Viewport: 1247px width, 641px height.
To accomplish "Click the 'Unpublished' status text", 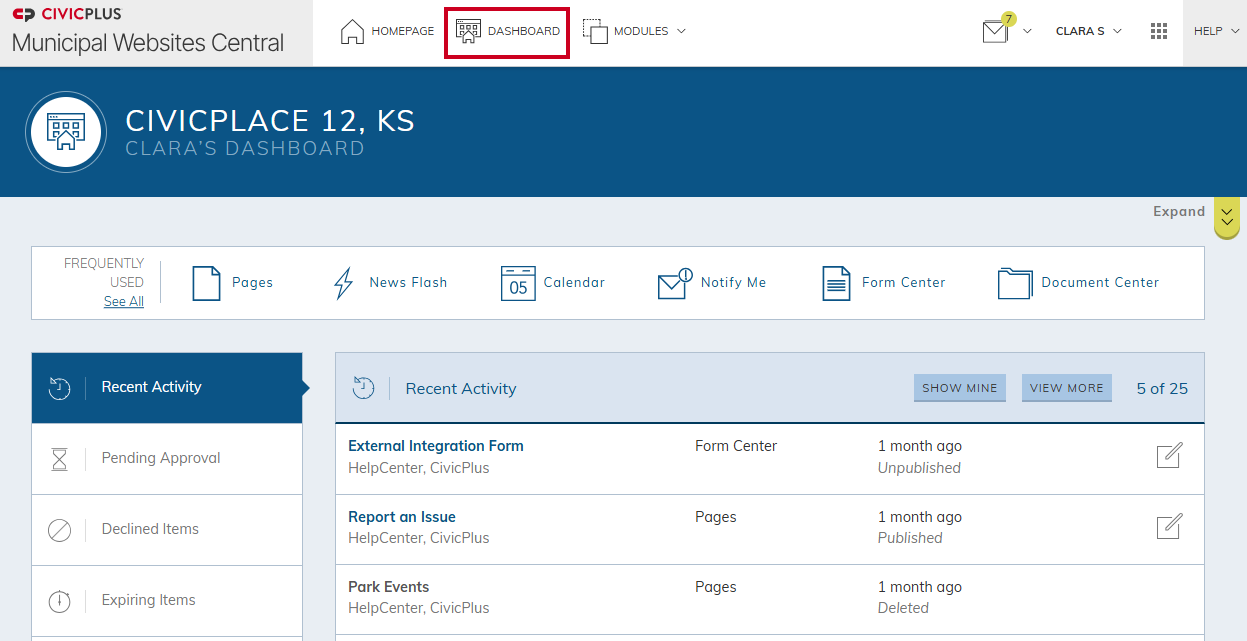I will coord(919,468).
